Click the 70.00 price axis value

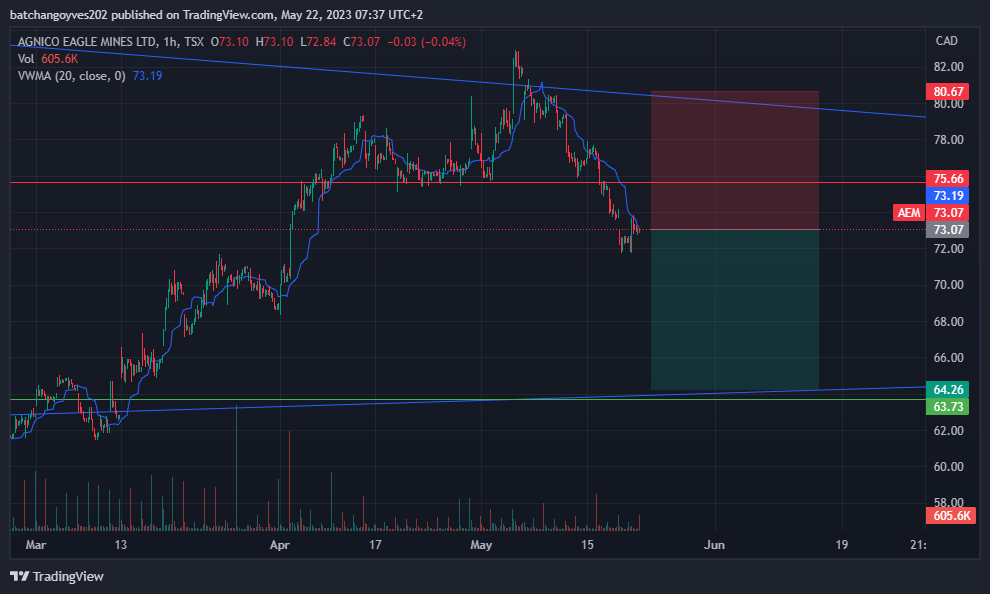tap(948, 285)
